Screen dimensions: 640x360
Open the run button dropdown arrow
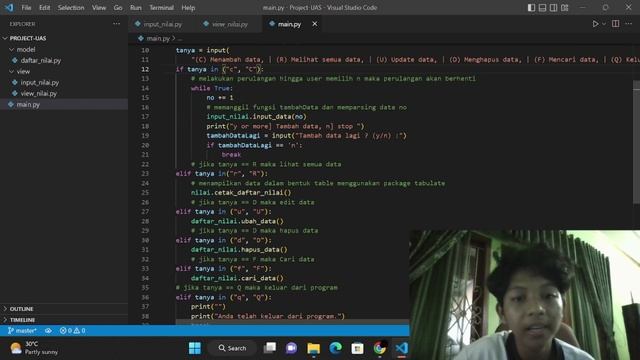point(604,24)
